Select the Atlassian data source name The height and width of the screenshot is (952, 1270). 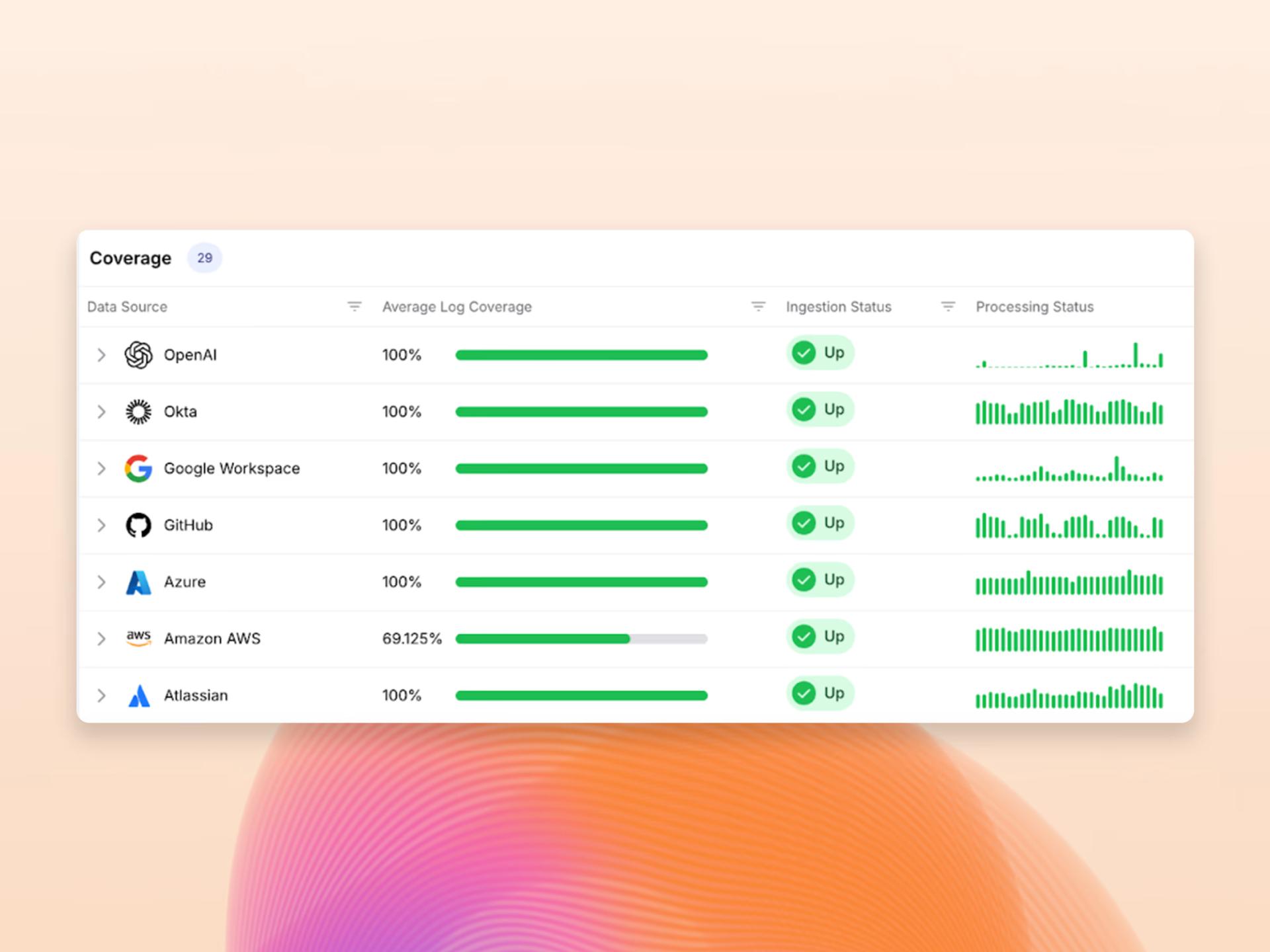coord(196,695)
